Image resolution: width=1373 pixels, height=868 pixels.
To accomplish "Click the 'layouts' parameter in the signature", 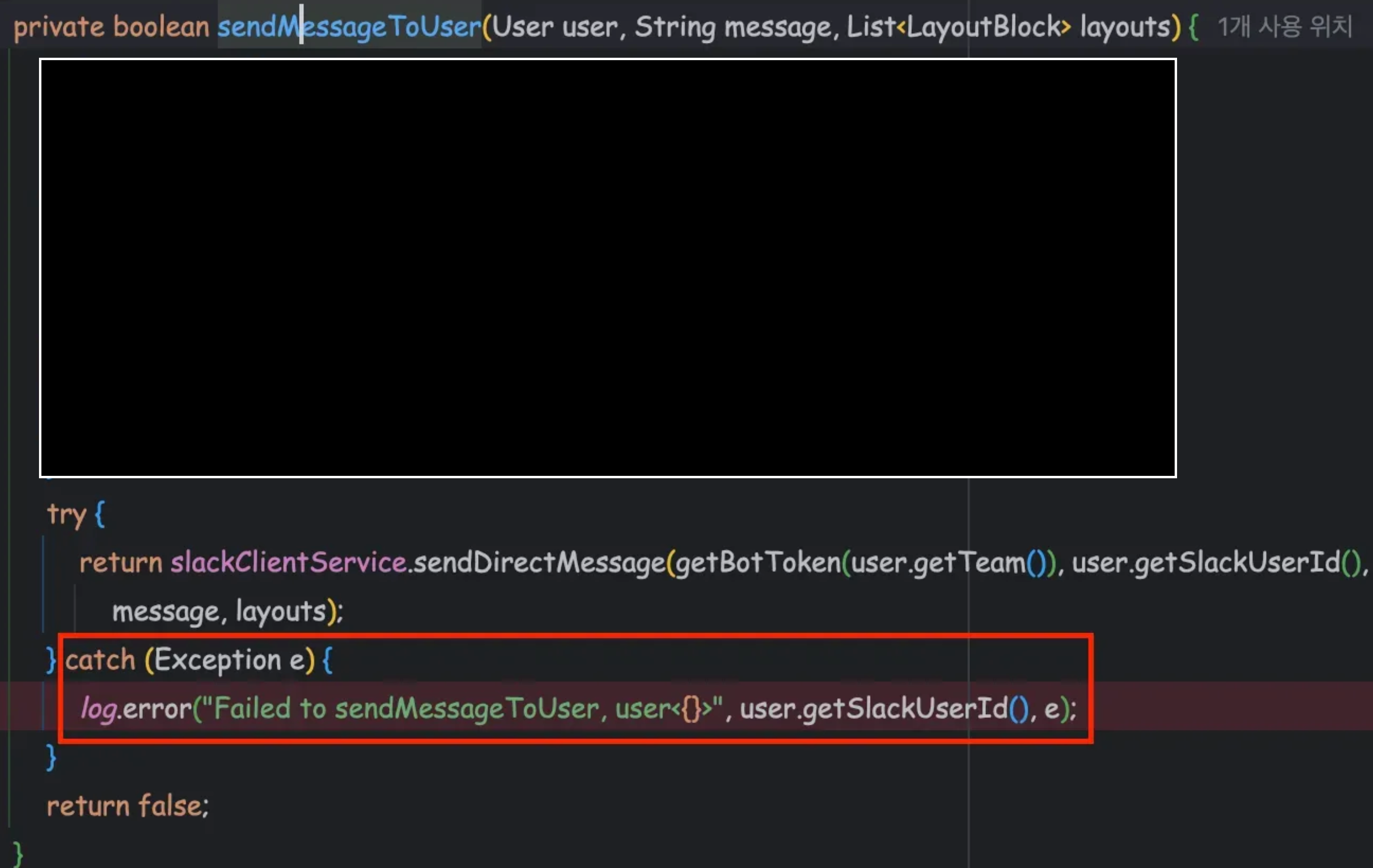I will tap(1125, 27).
